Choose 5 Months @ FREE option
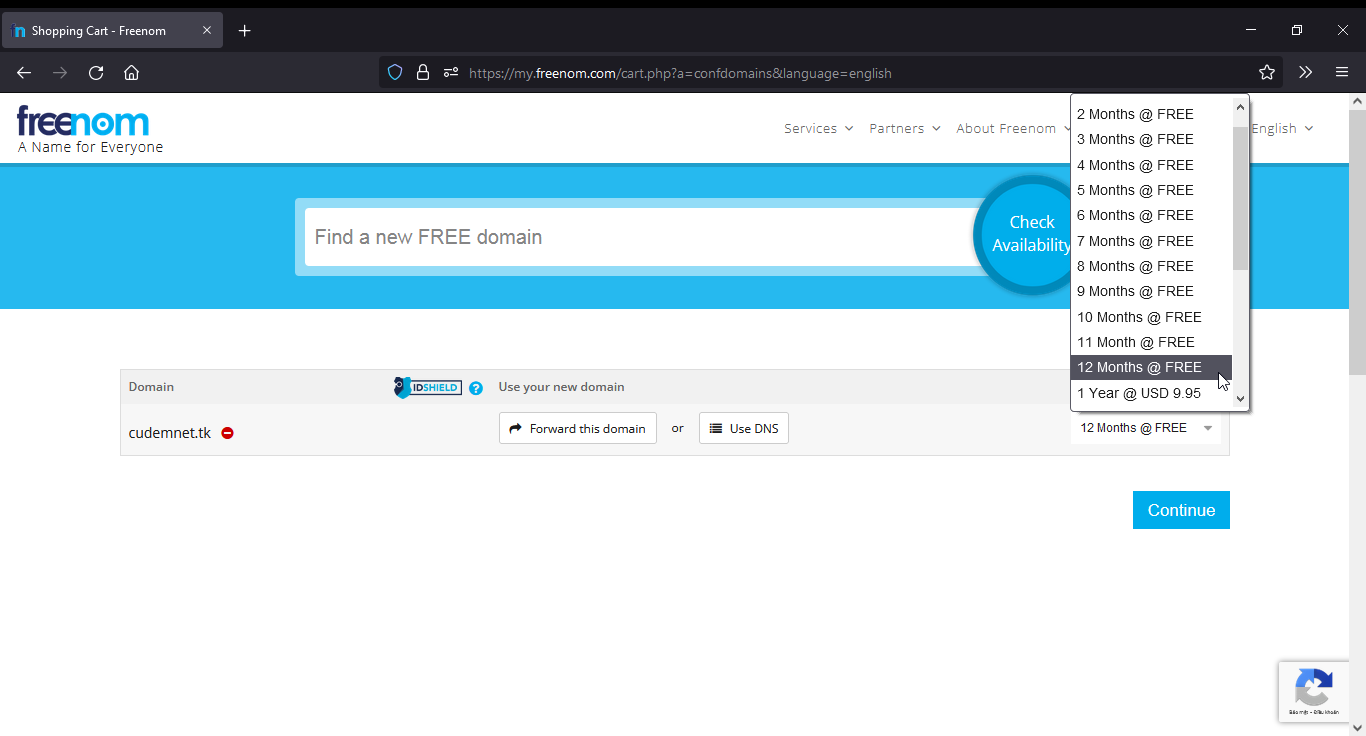The width and height of the screenshot is (1366, 736). pos(1151,190)
